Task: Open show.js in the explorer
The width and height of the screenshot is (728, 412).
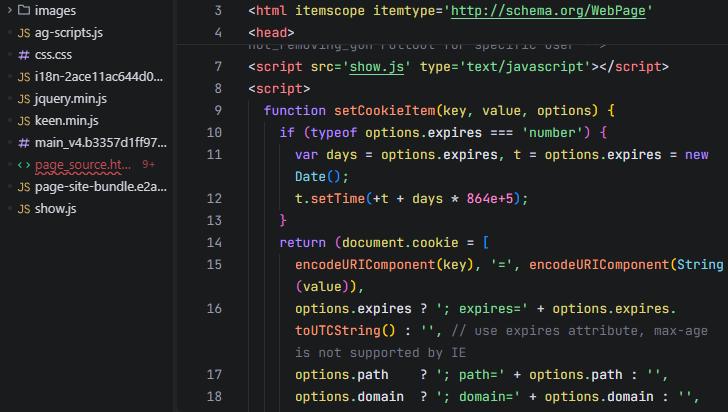Action: click(55, 209)
